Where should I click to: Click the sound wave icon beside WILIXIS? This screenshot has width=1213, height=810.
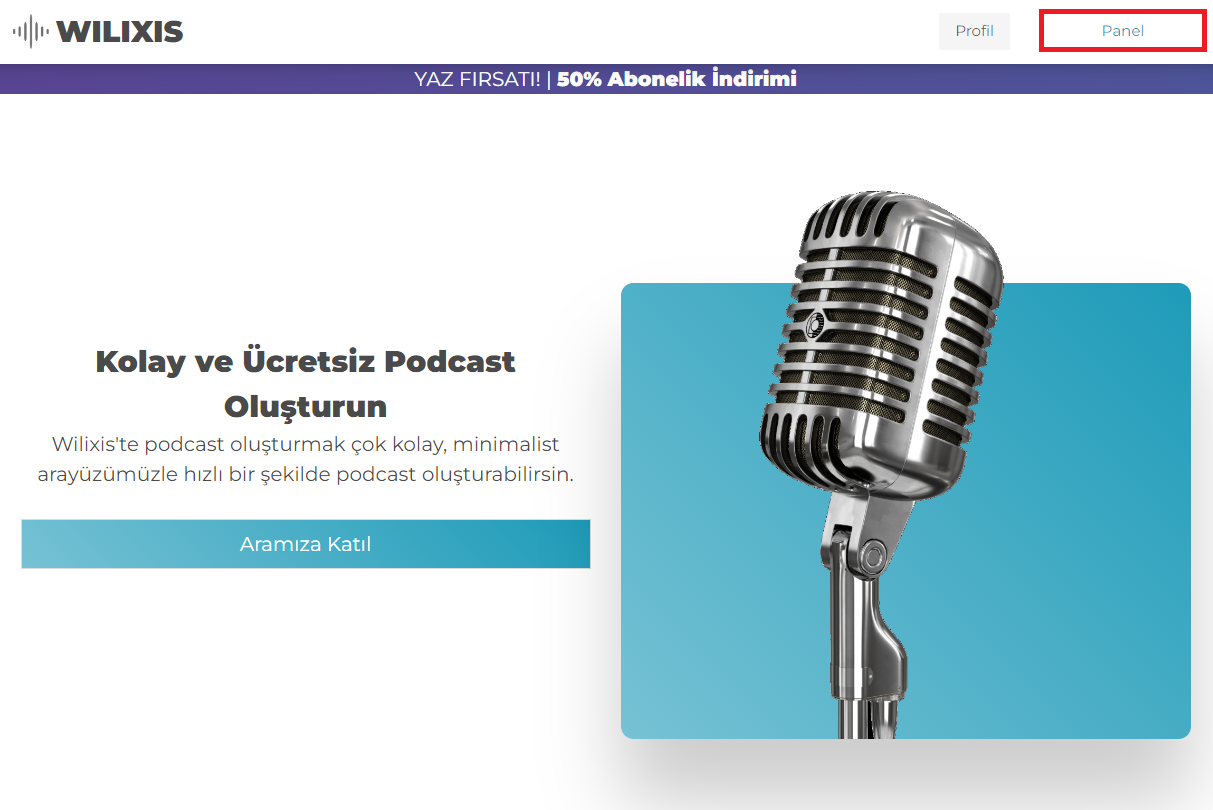click(30, 31)
